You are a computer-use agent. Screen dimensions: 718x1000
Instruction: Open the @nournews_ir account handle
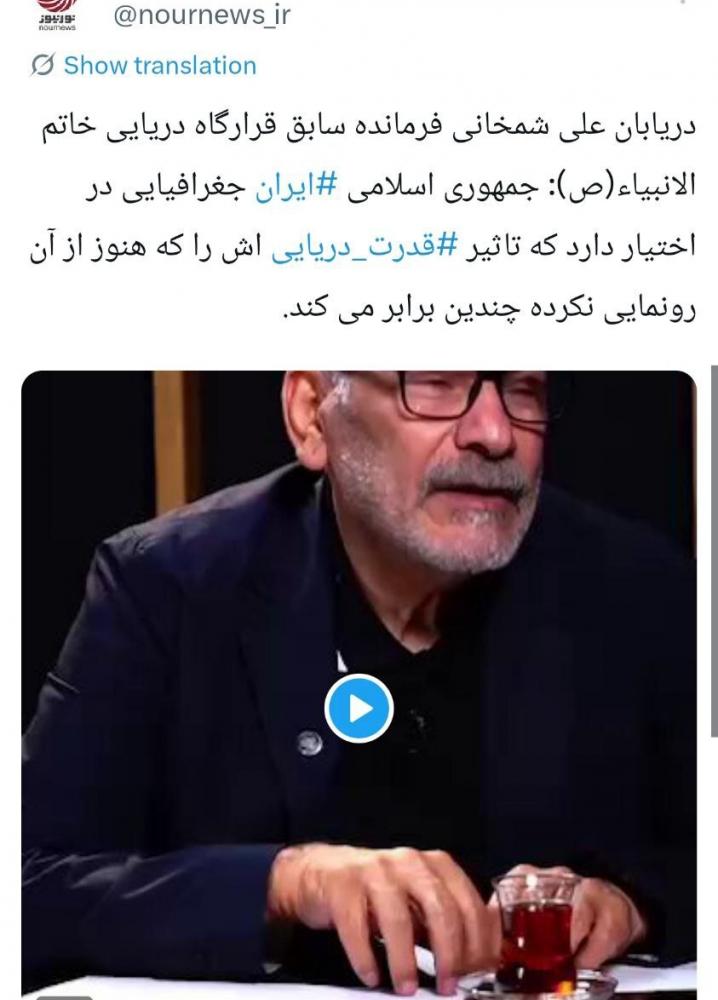(x=202, y=14)
